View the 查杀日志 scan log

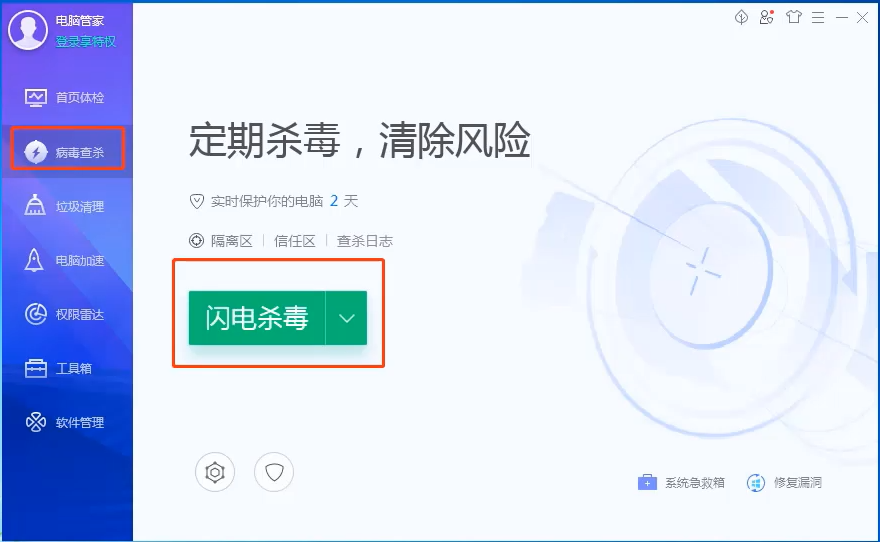[x=365, y=241]
